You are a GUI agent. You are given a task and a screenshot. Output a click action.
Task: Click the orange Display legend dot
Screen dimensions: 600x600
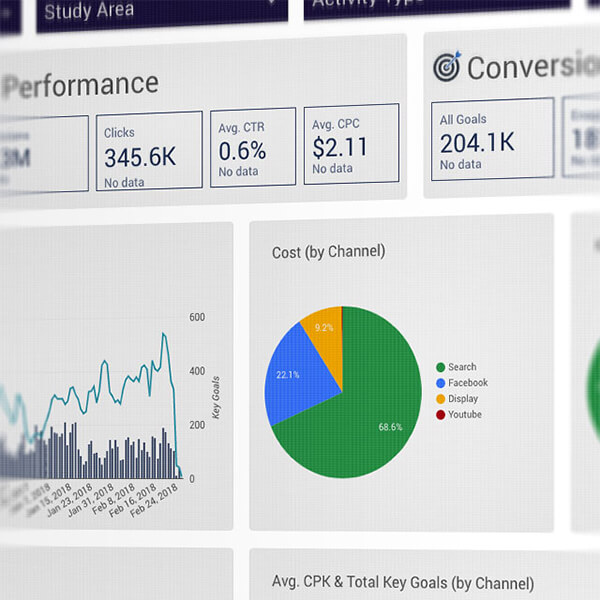(x=439, y=399)
